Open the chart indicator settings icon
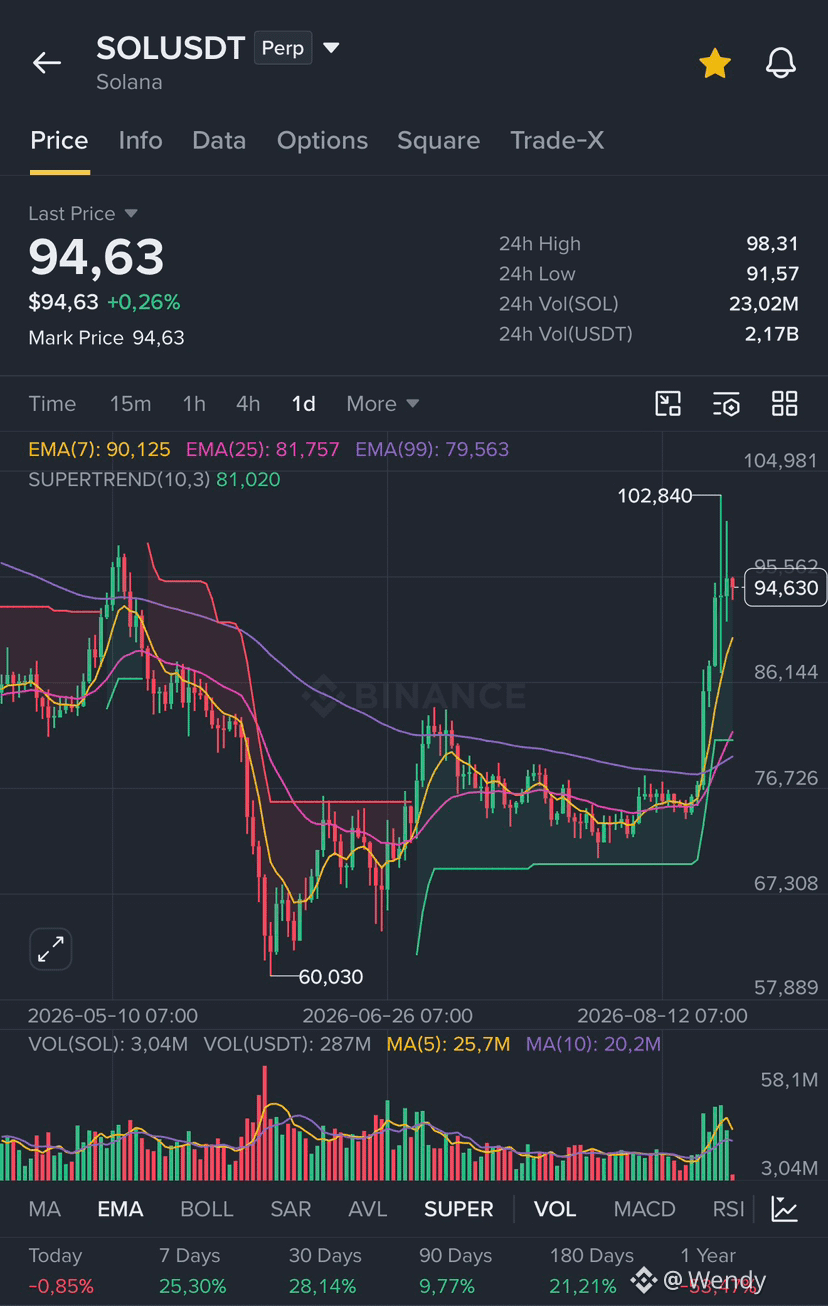The height and width of the screenshot is (1306, 828). [x=726, y=403]
